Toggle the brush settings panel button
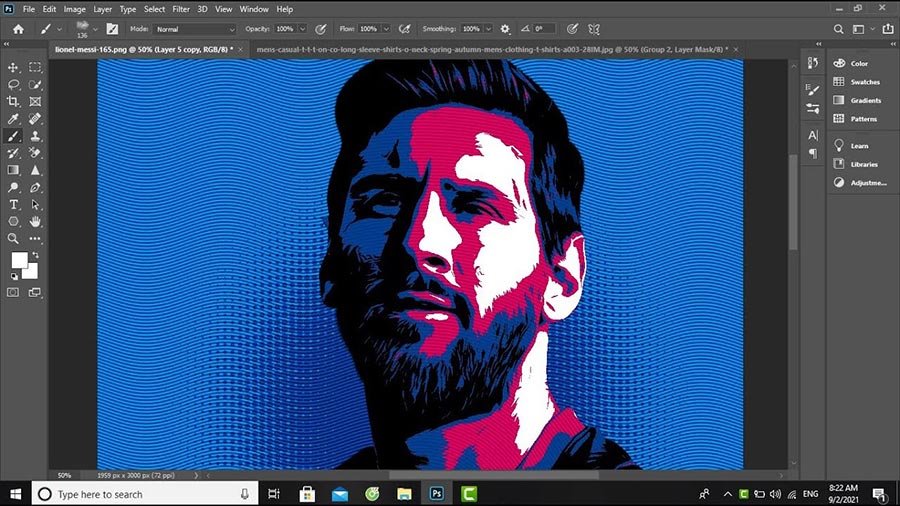This screenshot has width=900, height=506. pos(112,29)
